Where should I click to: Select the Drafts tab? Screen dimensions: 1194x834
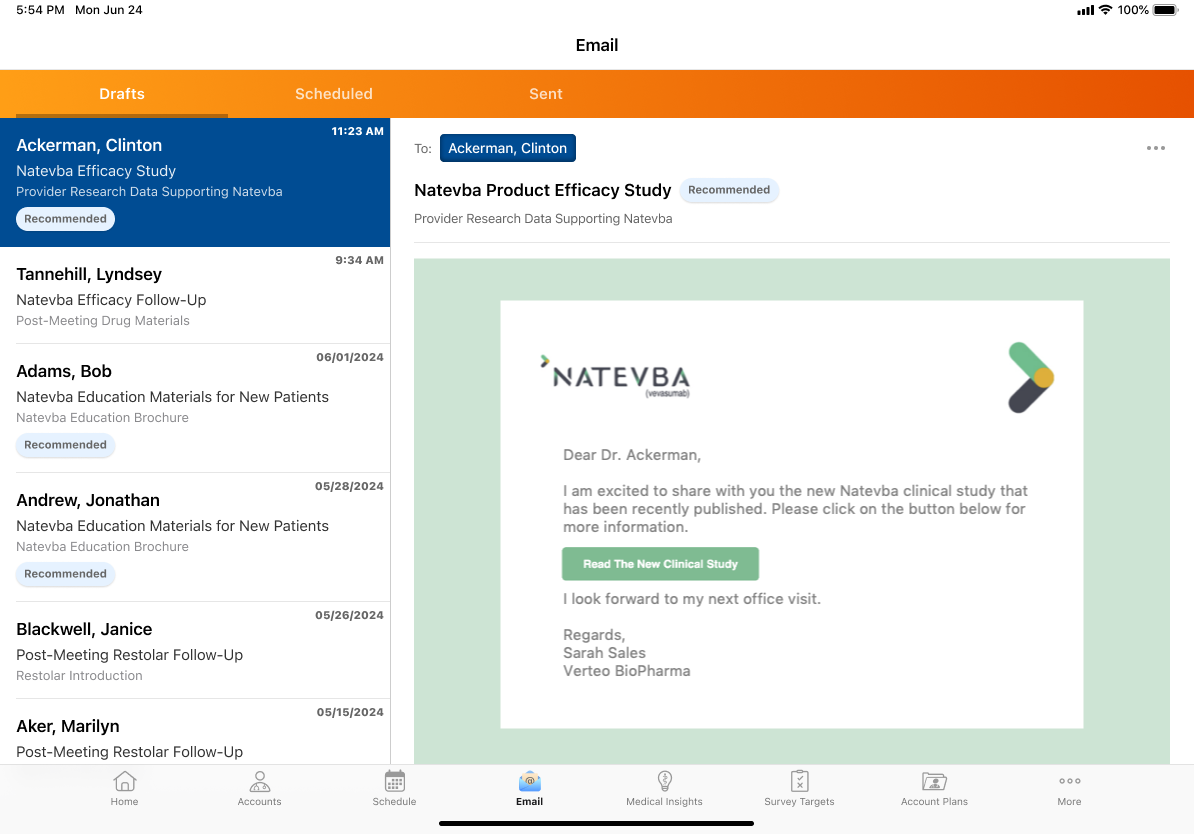click(x=122, y=94)
